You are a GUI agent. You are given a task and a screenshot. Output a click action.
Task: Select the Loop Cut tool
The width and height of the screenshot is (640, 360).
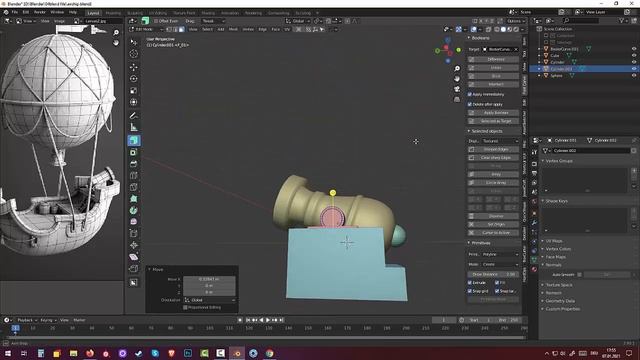tap(133, 176)
